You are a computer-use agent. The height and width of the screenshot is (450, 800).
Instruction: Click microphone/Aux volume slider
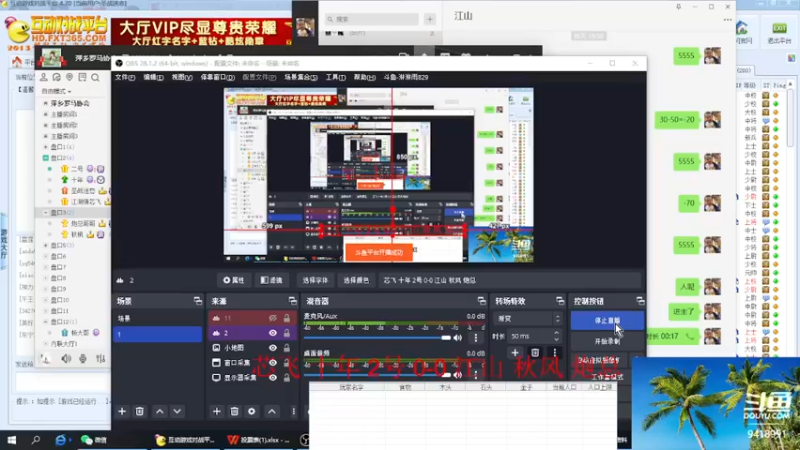(x=377, y=338)
